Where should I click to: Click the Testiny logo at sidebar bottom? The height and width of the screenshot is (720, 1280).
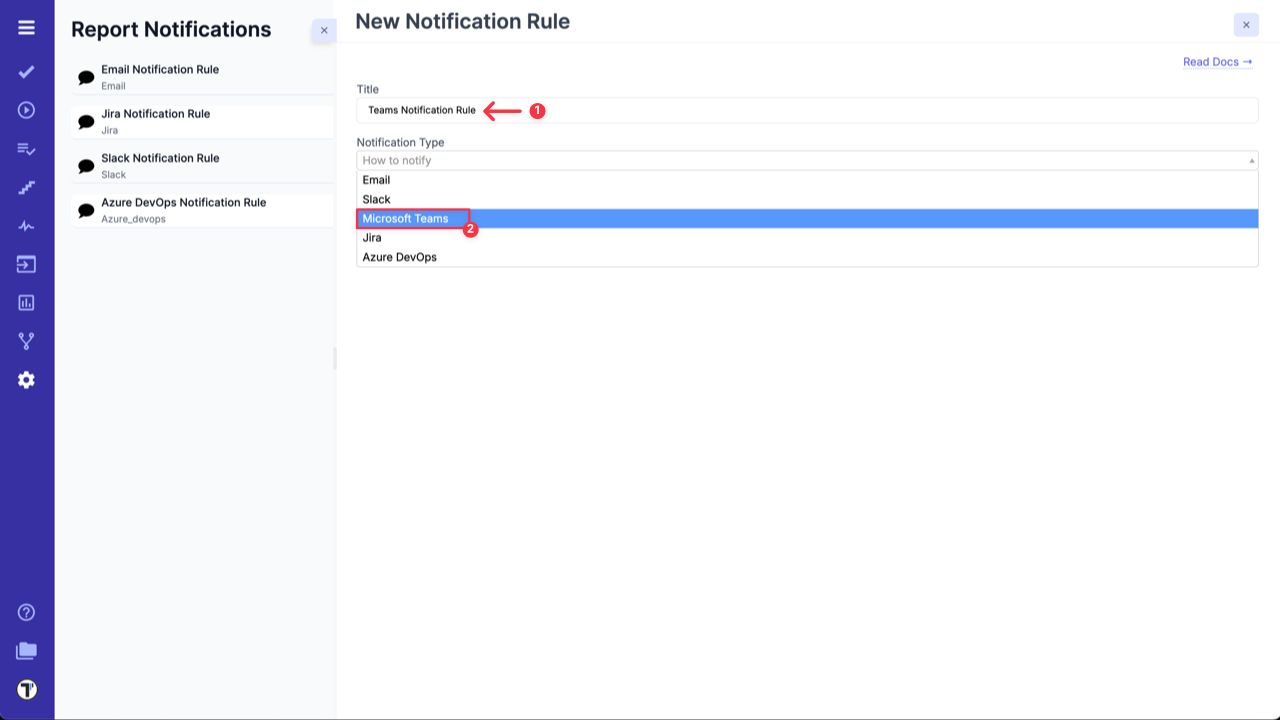26,689
